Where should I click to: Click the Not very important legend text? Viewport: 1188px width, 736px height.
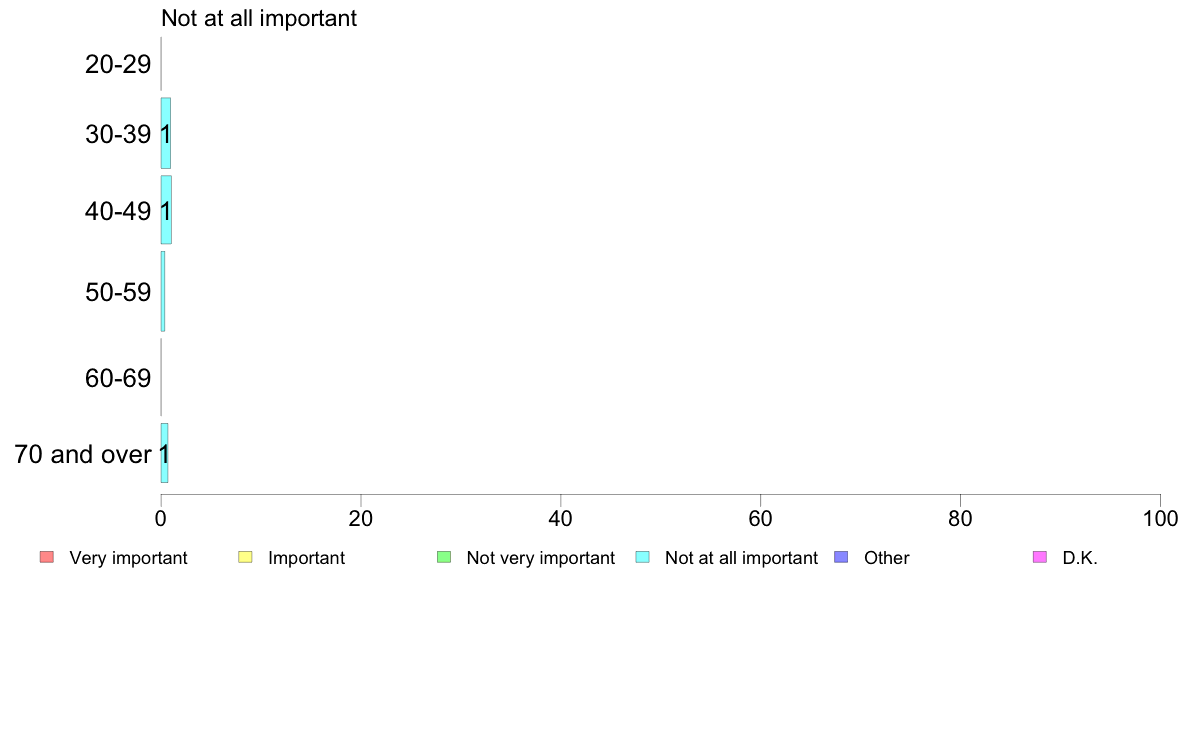540,558
